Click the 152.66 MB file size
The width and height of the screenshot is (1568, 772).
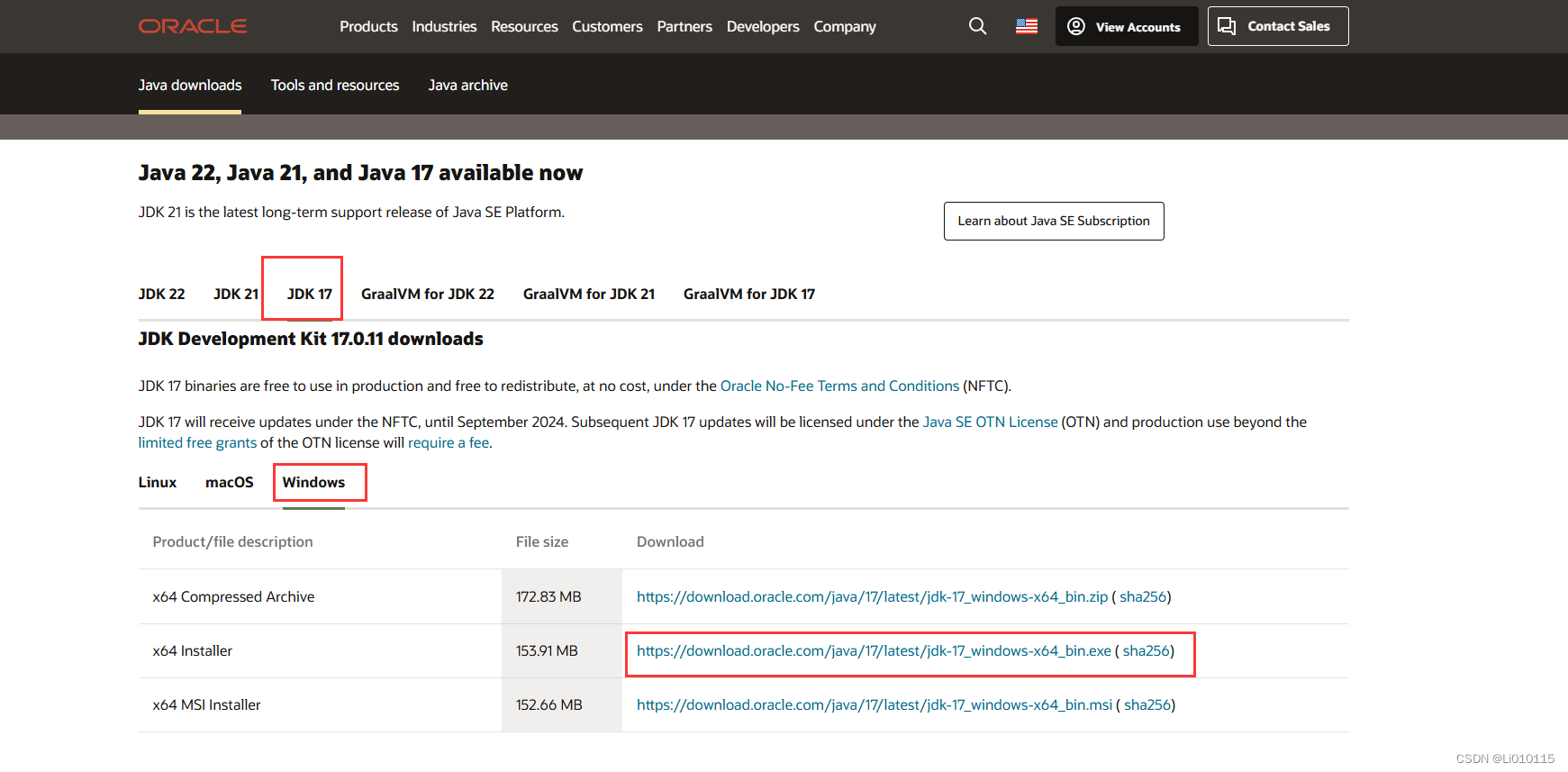point(549,704)
